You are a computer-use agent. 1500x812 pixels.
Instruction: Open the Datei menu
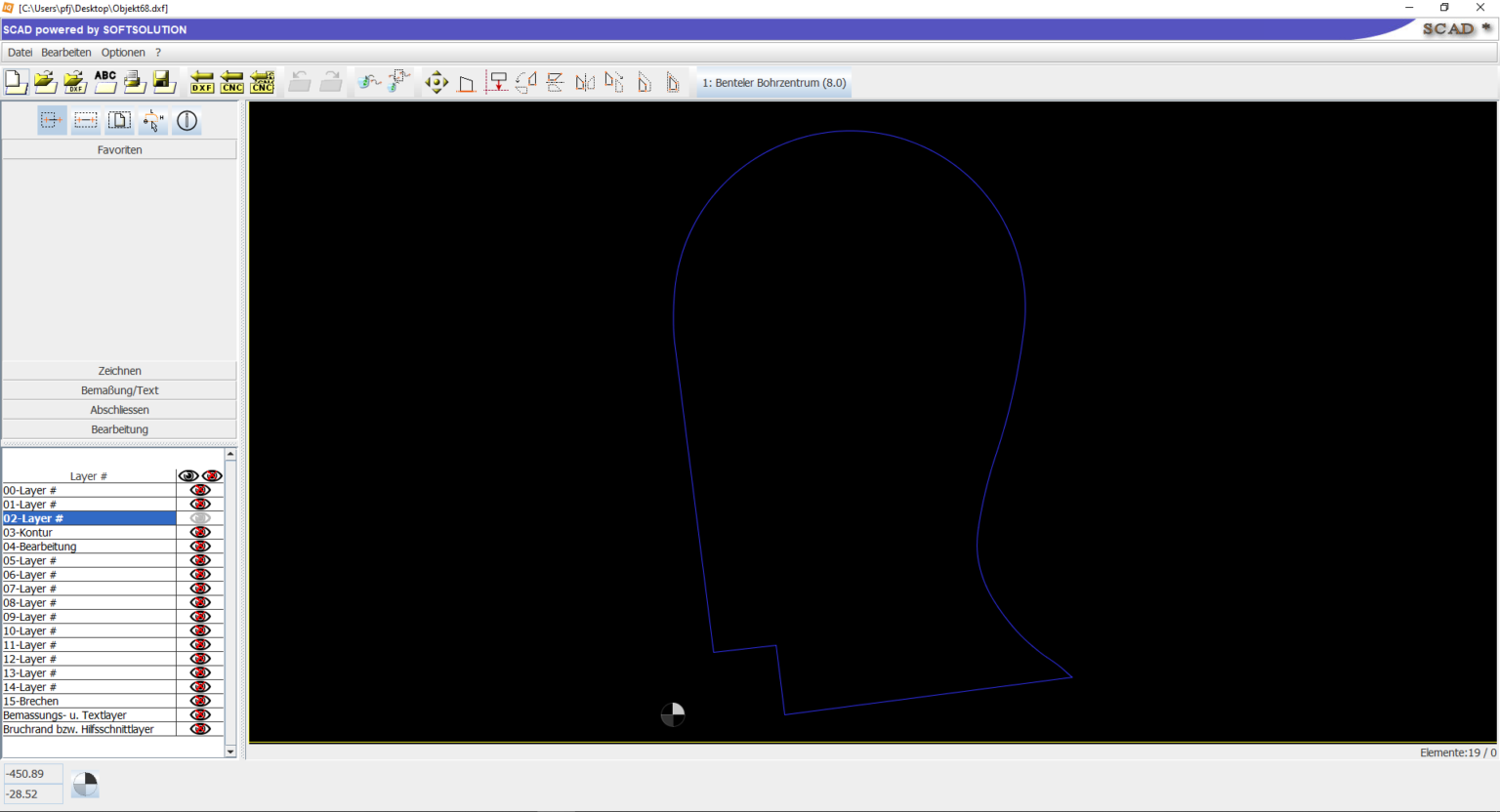[19, 52]
